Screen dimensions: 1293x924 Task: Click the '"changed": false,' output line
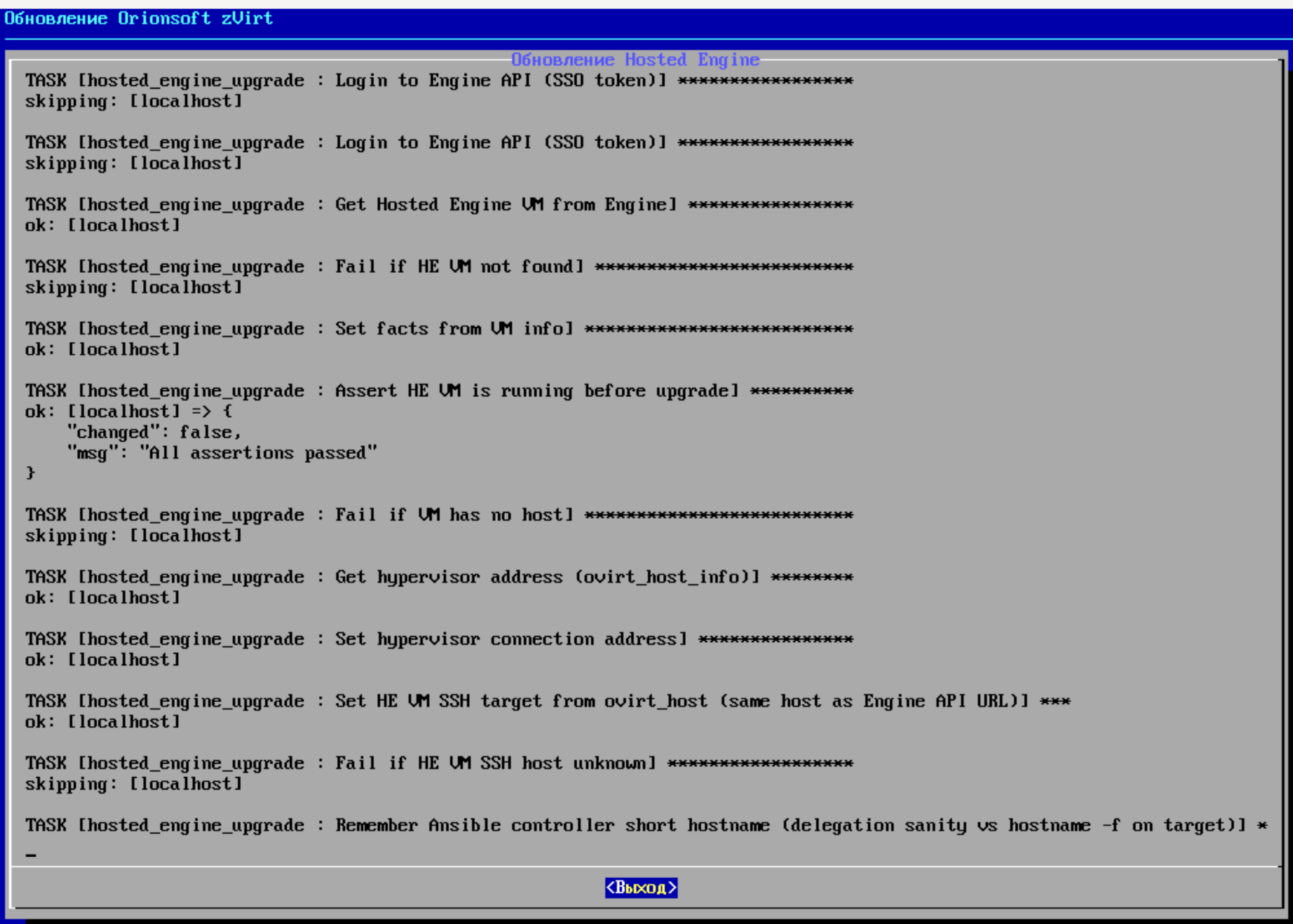click(153, 432)
